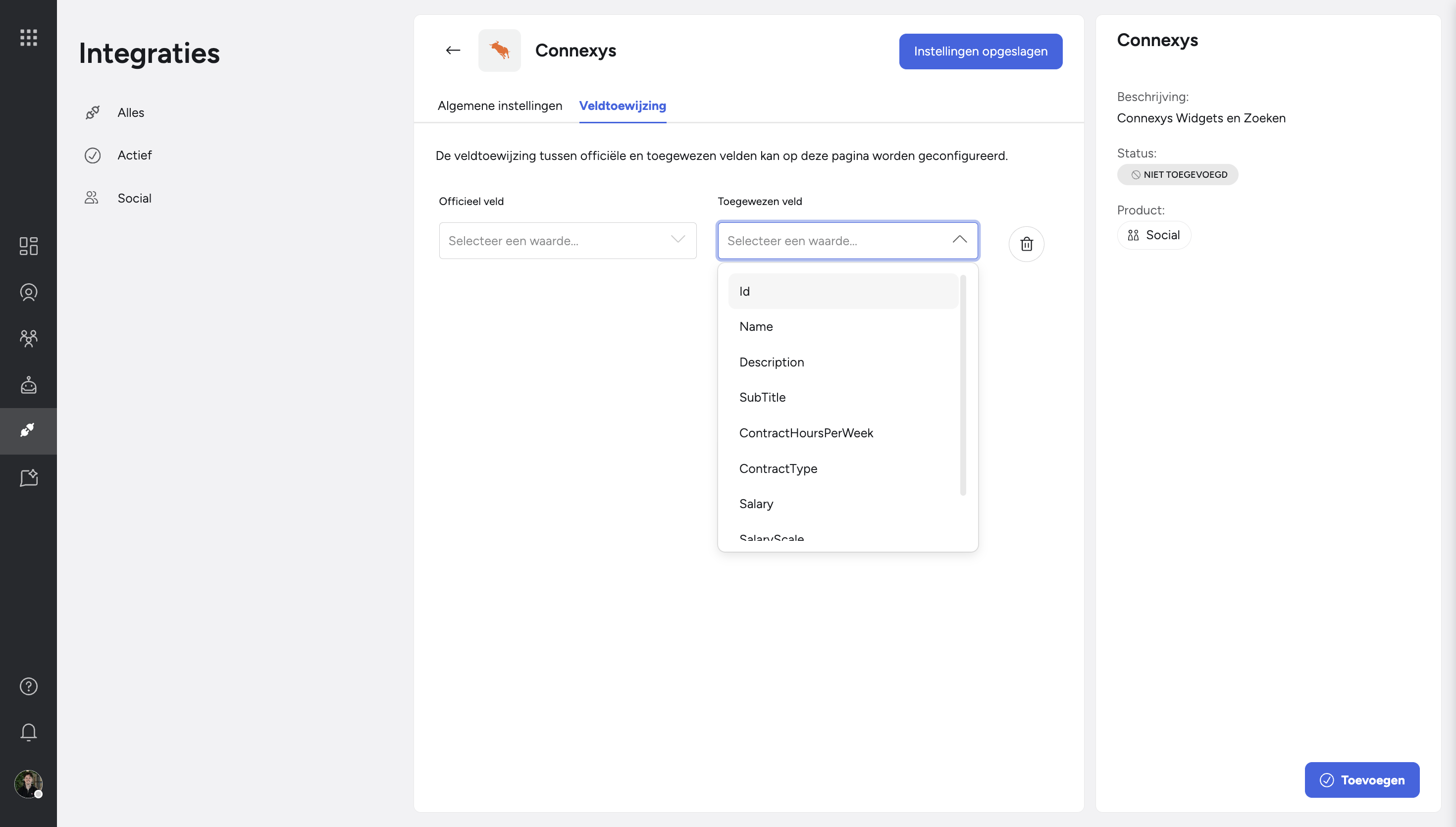Open the AI chat sparkle icon
This screenshot has width=1456, height=827.
28,478
